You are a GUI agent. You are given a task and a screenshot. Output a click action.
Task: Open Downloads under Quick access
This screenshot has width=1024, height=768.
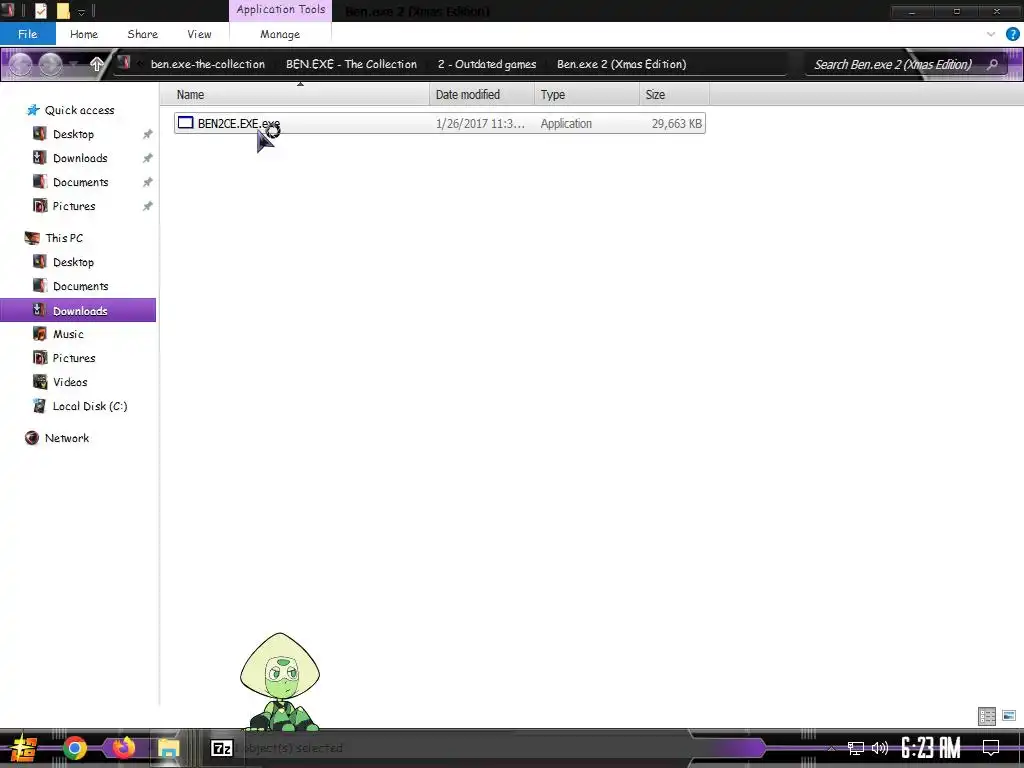80,158
